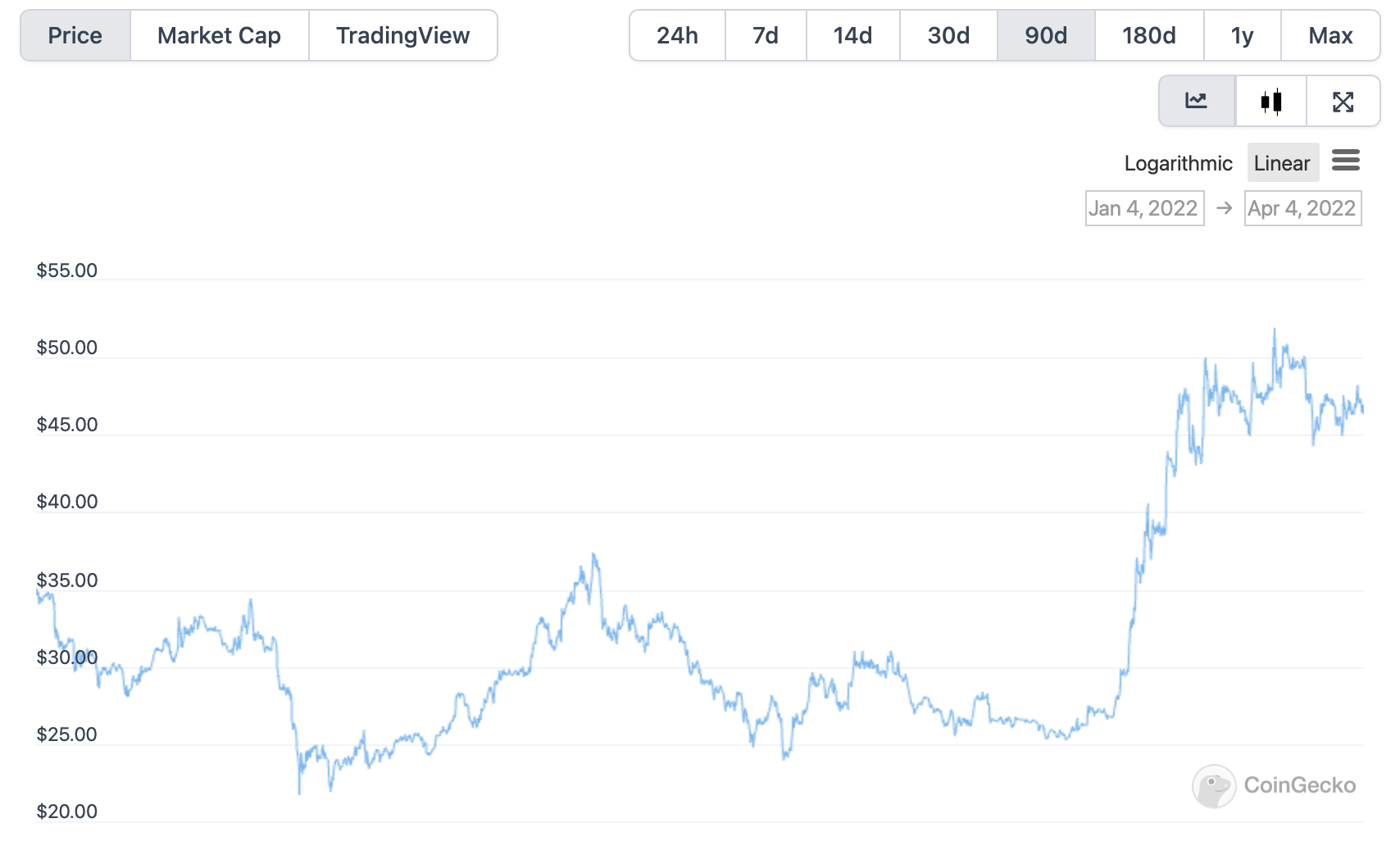Edit the Jan 4, 2022 start date
Screen dimensions: 1400x864
1143,208
